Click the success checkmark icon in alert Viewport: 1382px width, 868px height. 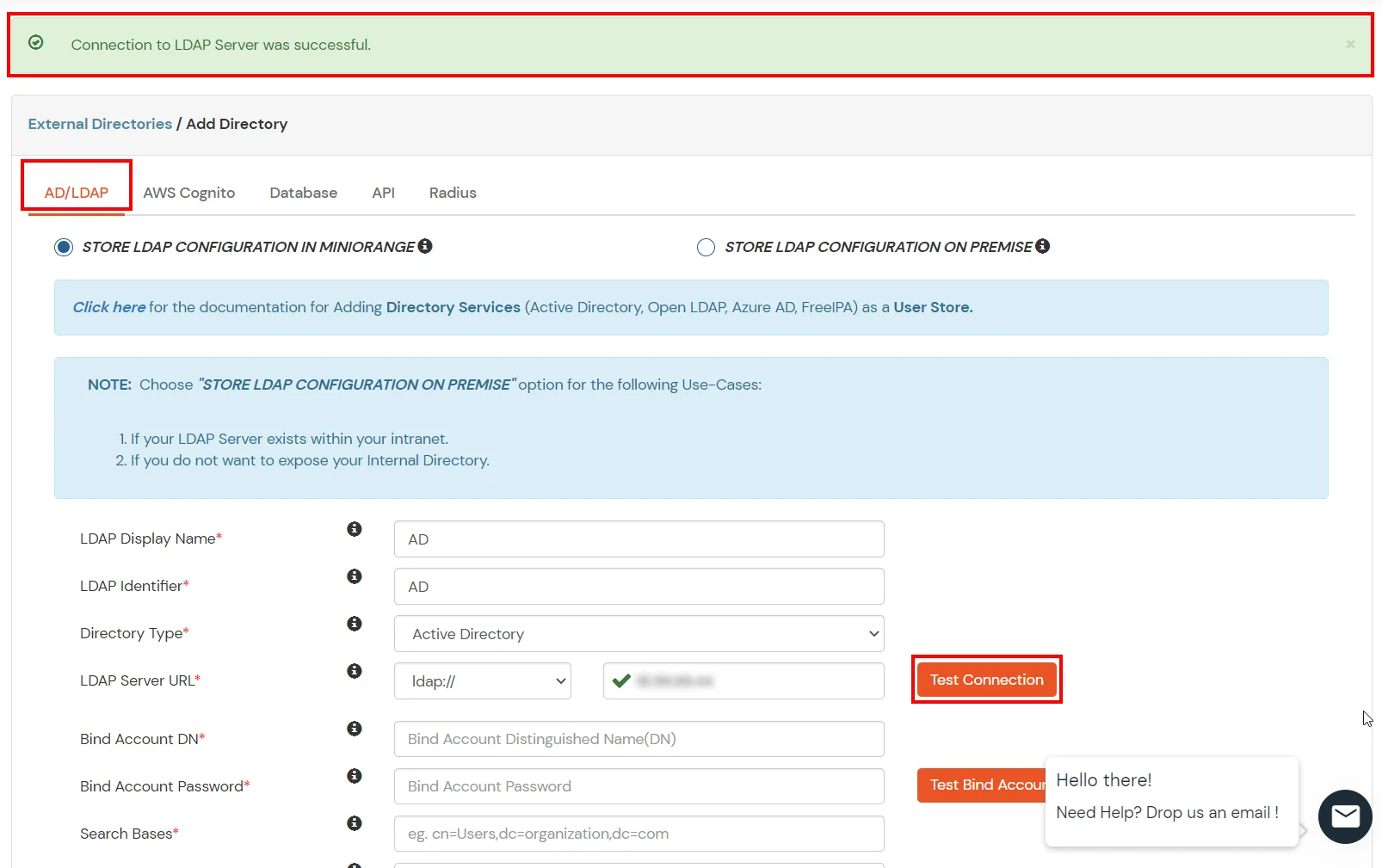pos(36,42)
